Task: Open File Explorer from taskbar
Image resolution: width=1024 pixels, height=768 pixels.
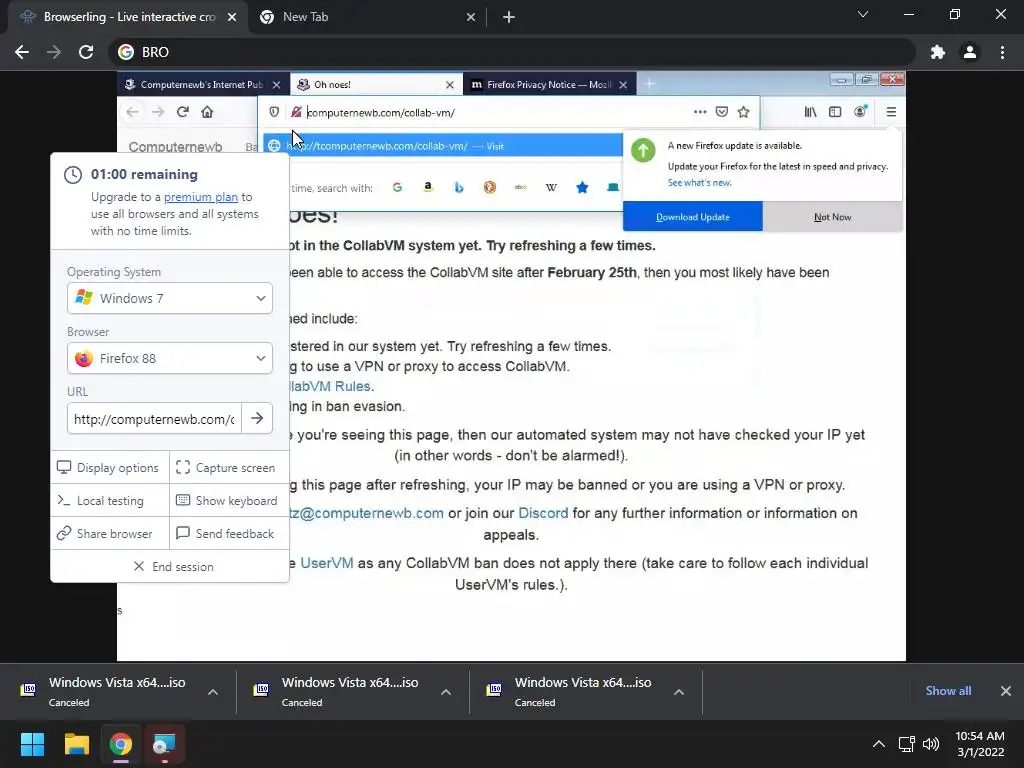Action: click(x=76, y=744)
